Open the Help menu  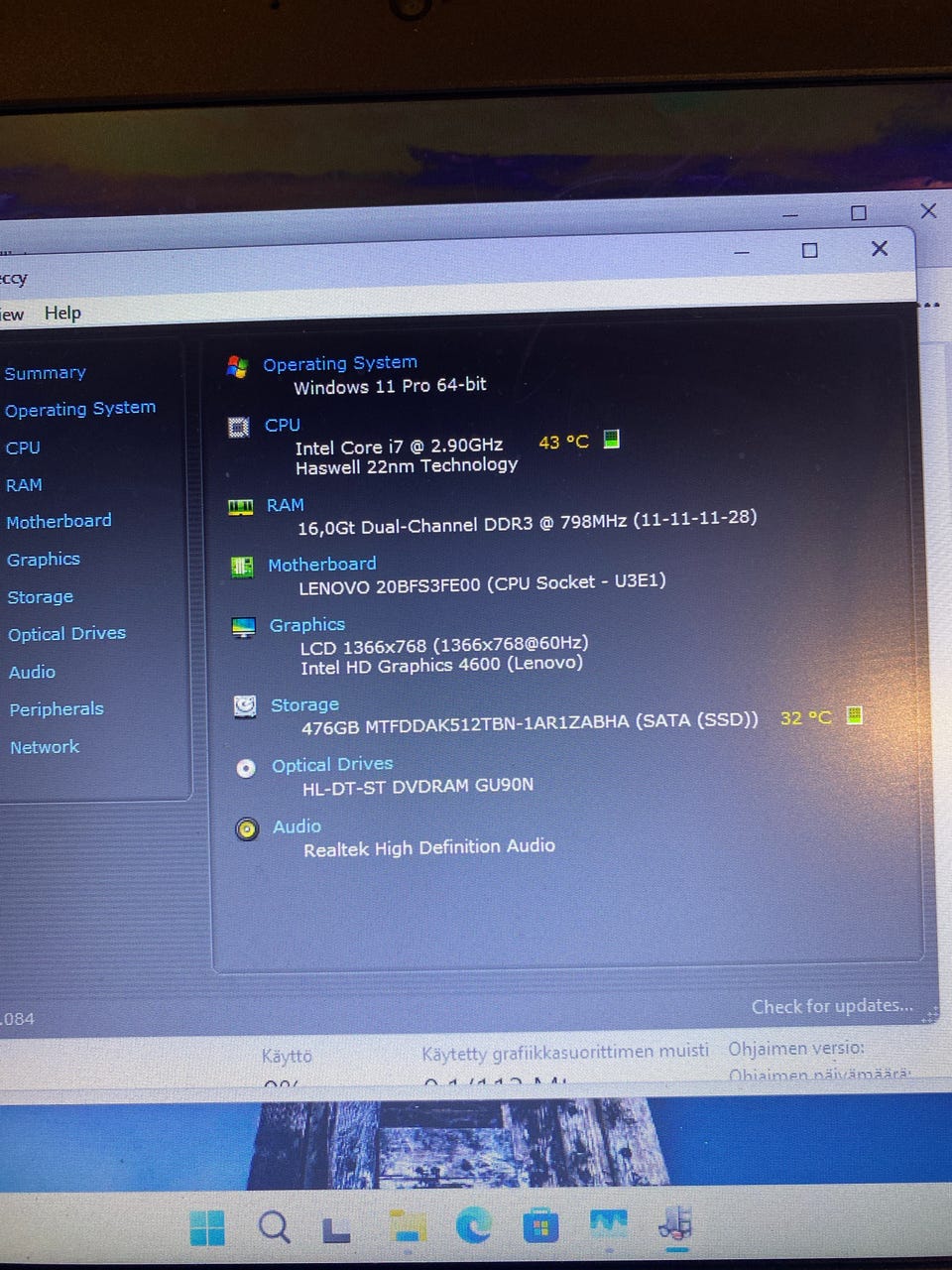pos(62,313)
